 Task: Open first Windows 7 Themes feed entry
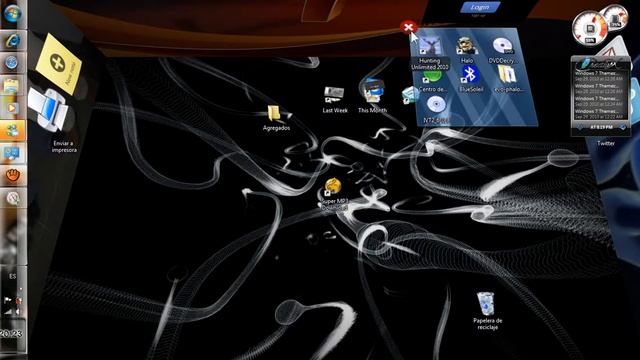[x=599, y=76]
